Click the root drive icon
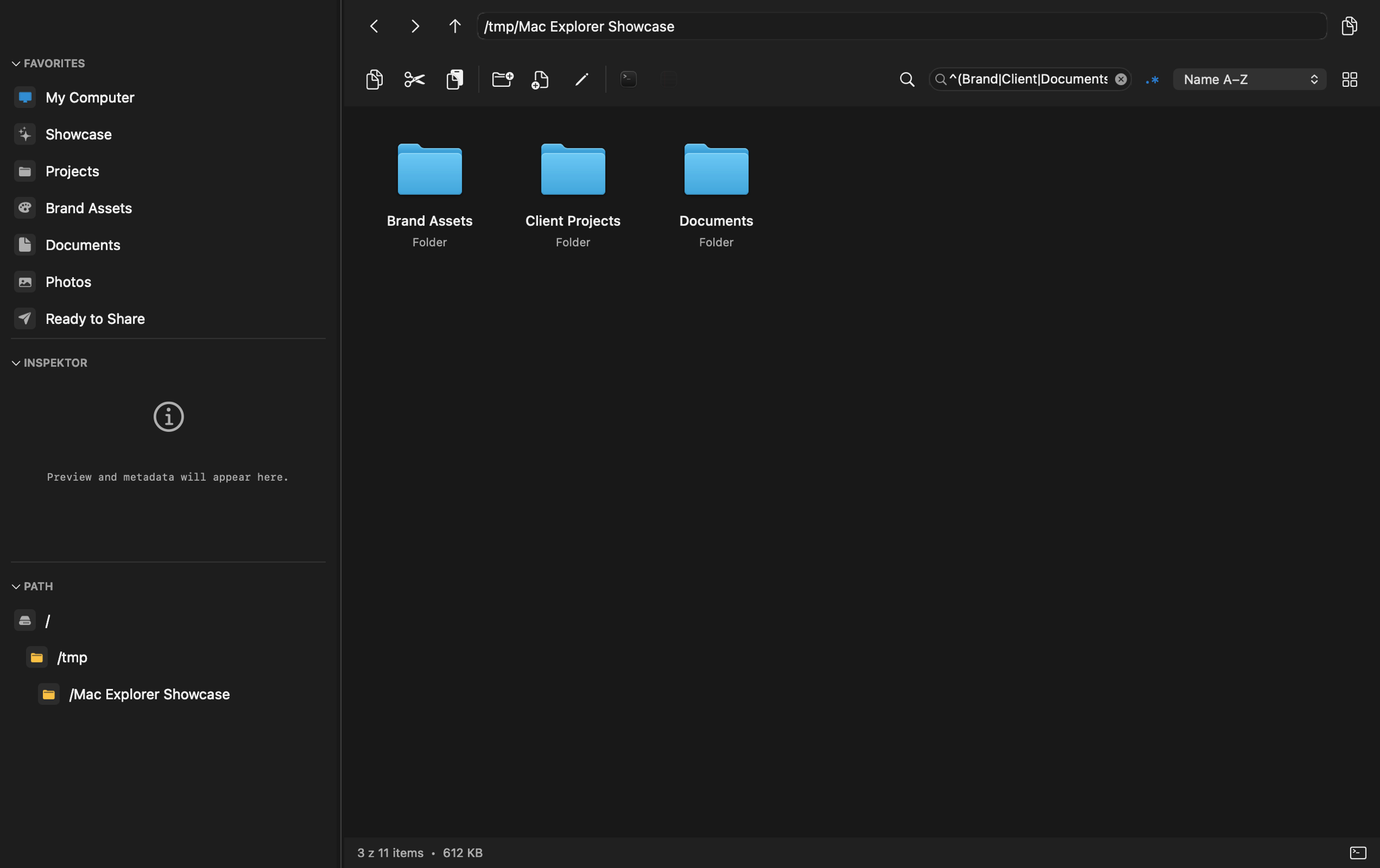Image resolution: width=1380 pixels, height=868 pixels. point(24,620)
